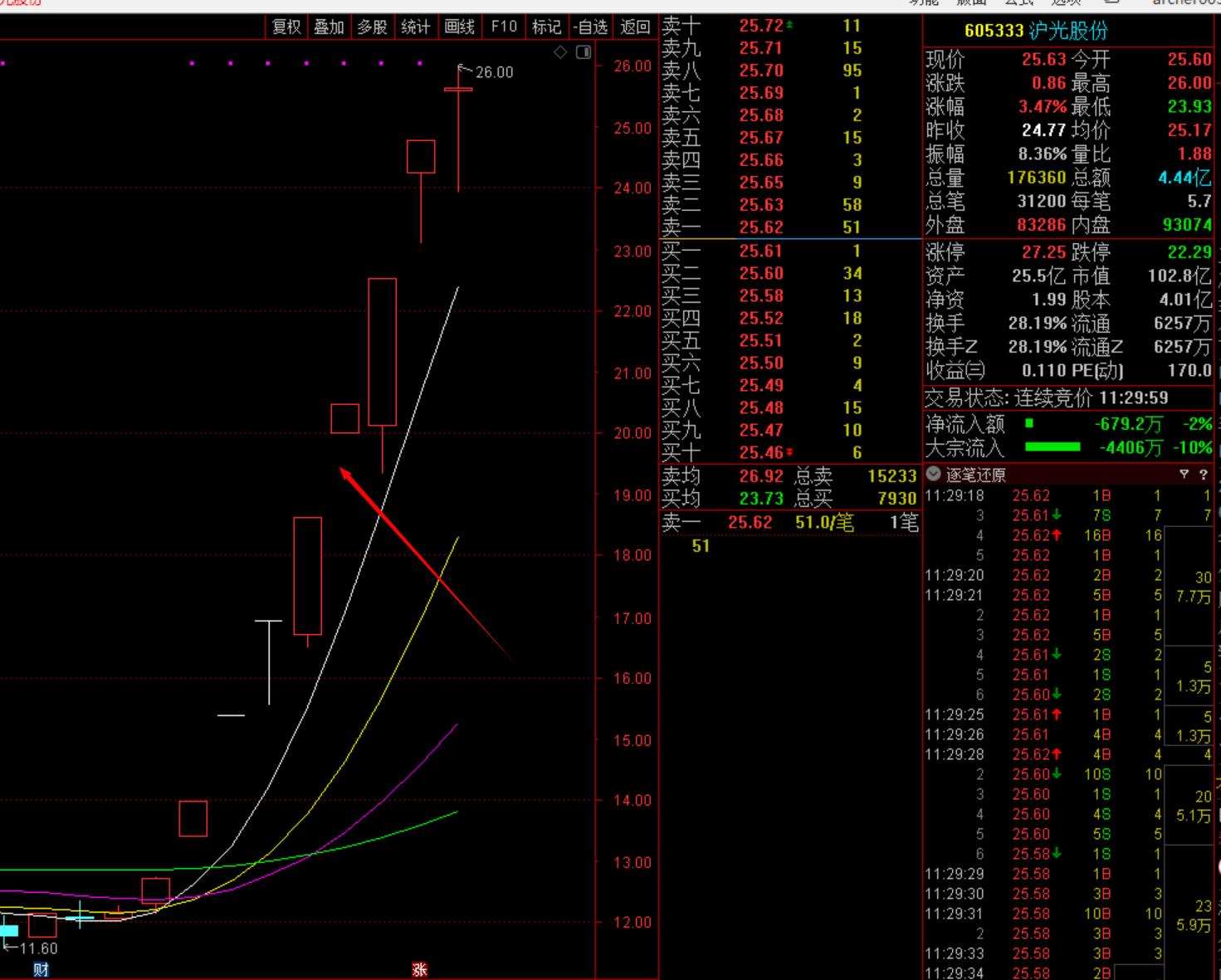Toggle the side panel layout icon
This screenshot has width=1221, height=980.
[584, 52]
